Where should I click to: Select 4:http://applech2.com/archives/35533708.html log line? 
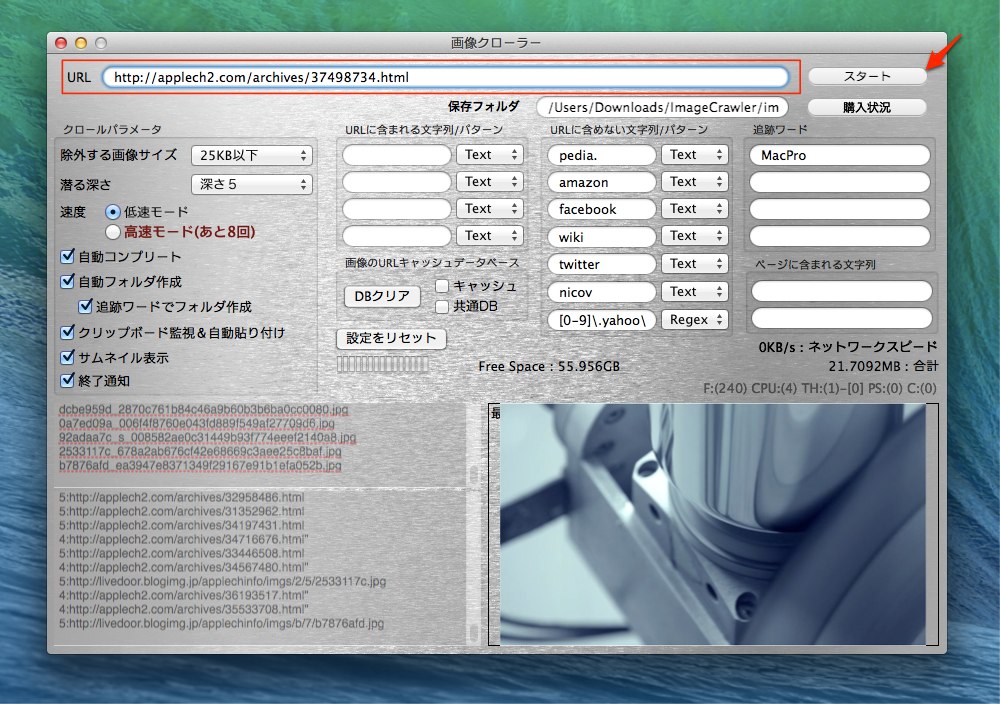184,609
